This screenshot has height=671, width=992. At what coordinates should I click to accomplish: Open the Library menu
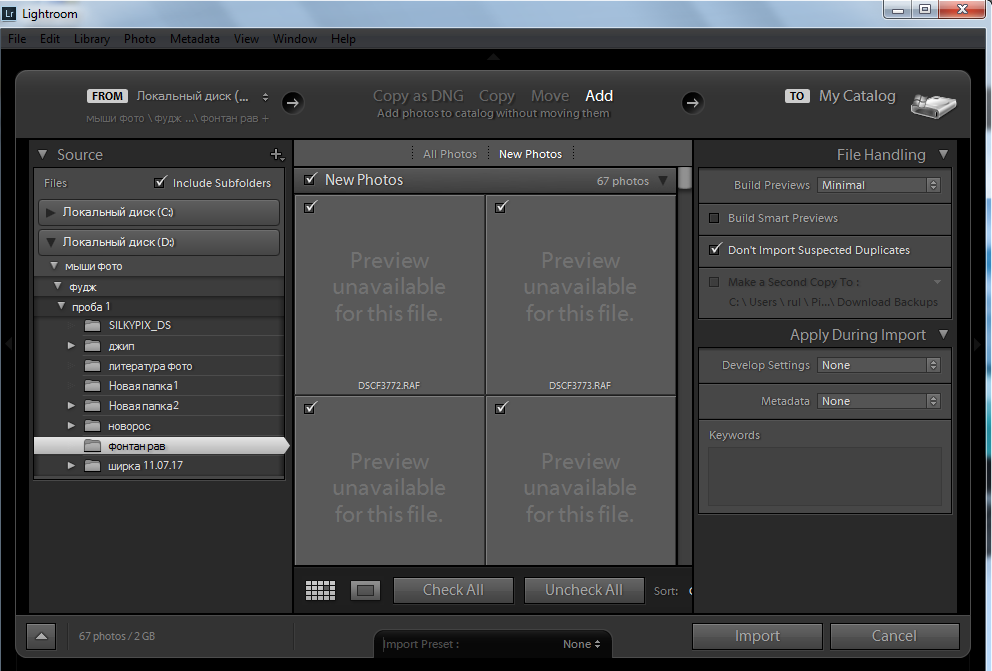92,39
